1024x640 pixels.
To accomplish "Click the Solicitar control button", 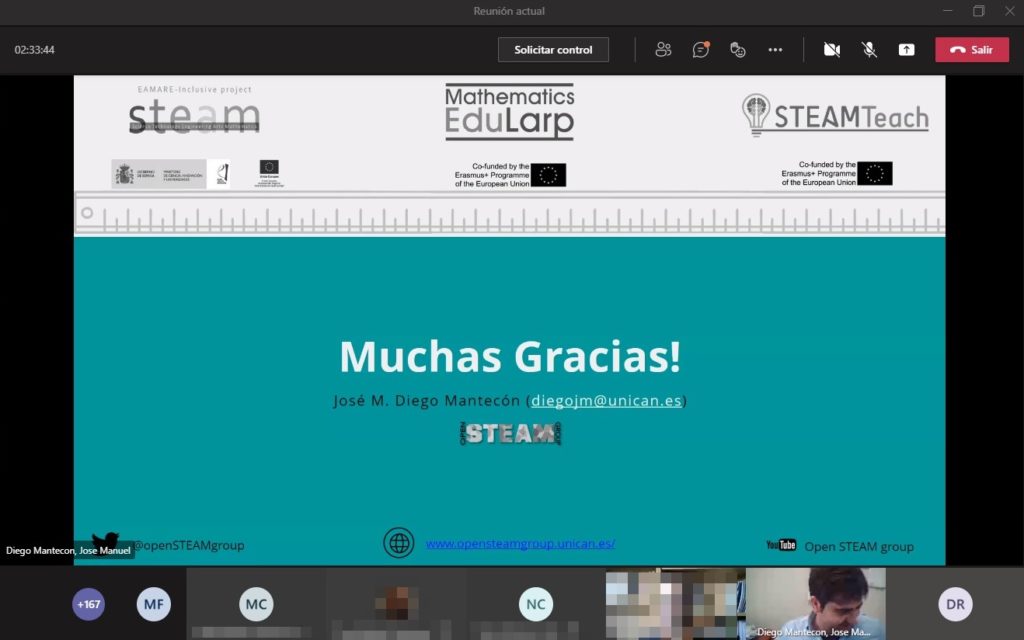I will pos(553,50).
